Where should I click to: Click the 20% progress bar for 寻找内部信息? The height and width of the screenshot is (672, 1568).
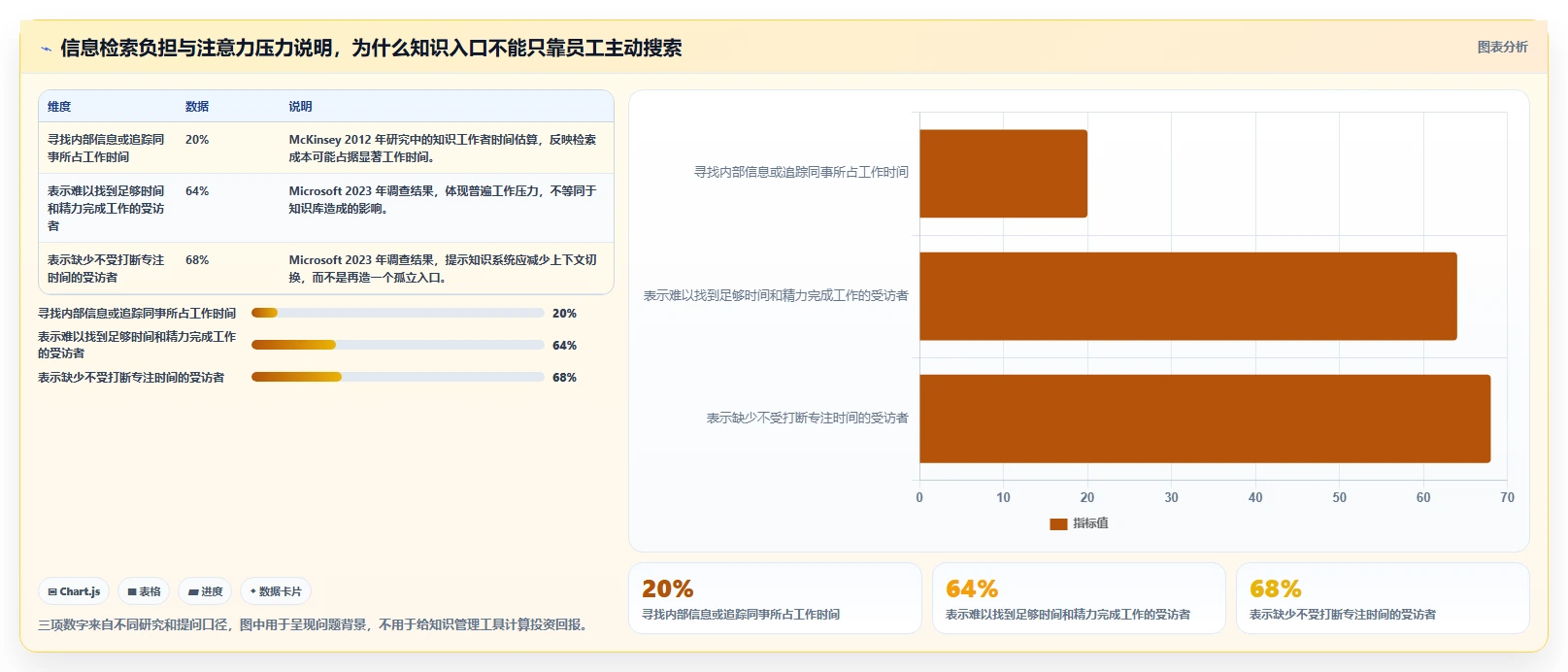[397, 313]
